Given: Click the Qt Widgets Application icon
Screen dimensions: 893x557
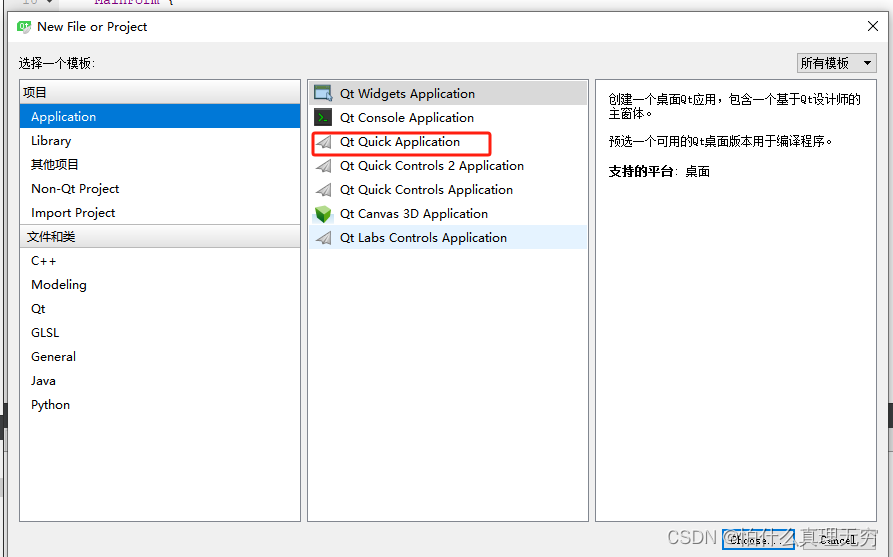Looking at the screenshot, I should (323, 93).
